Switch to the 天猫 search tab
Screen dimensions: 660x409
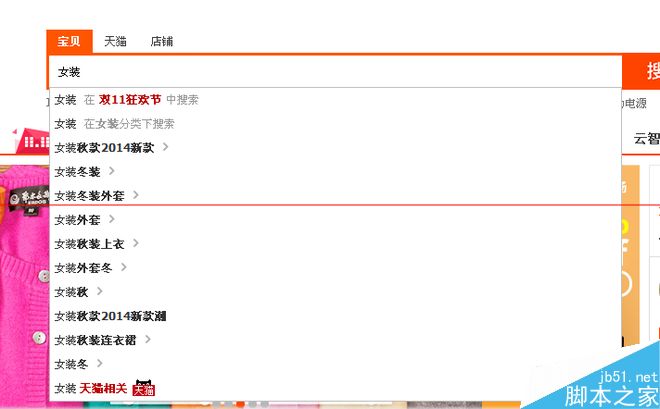pos(115,41)
